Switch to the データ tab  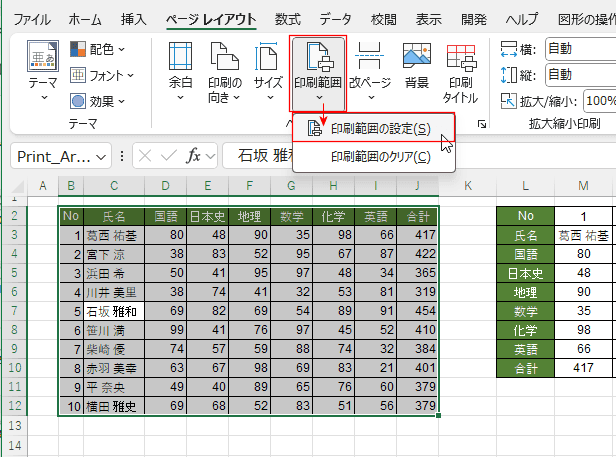pos(335,19)
